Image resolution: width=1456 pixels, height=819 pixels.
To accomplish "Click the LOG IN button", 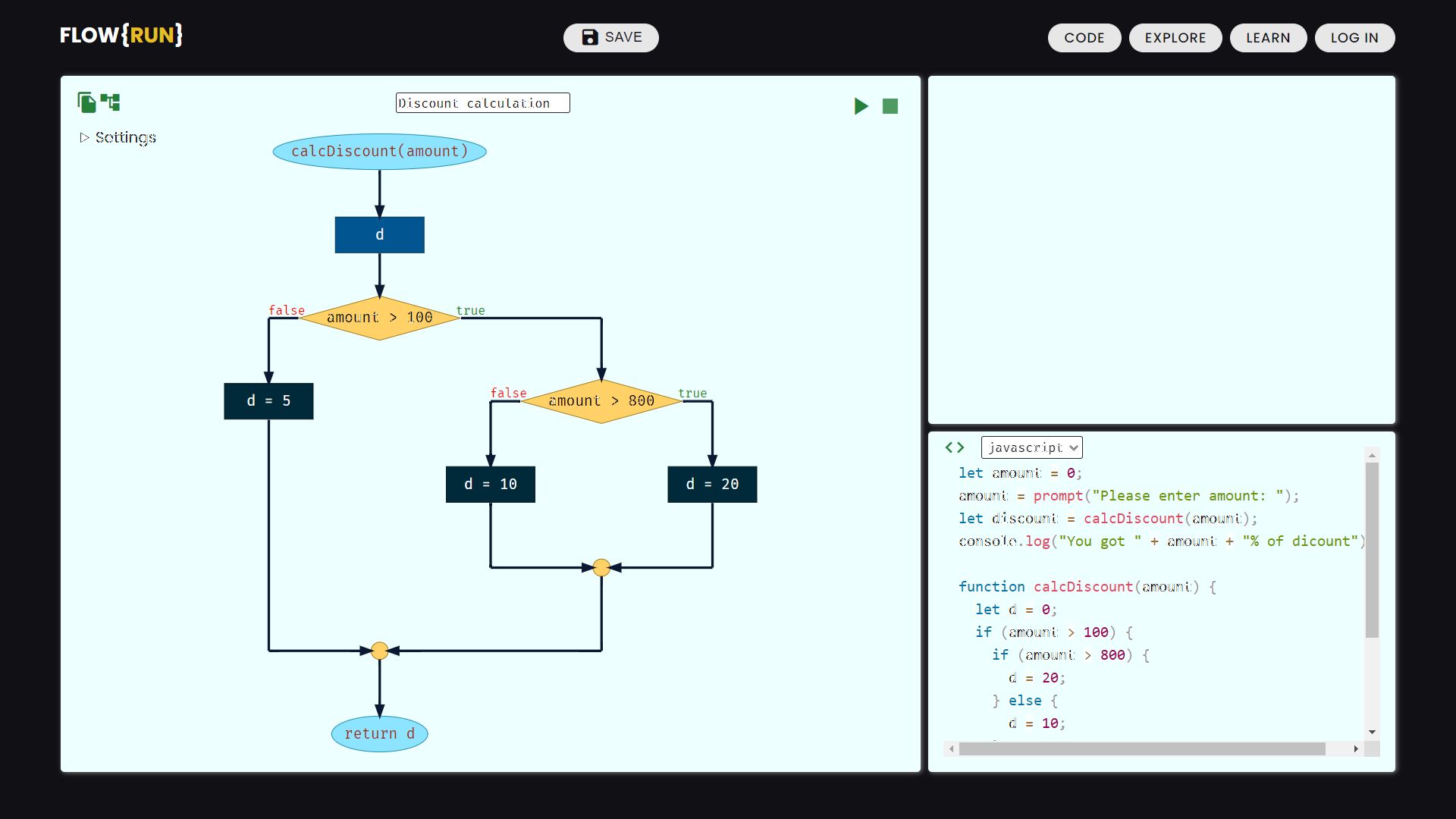I will (1354, 37).
